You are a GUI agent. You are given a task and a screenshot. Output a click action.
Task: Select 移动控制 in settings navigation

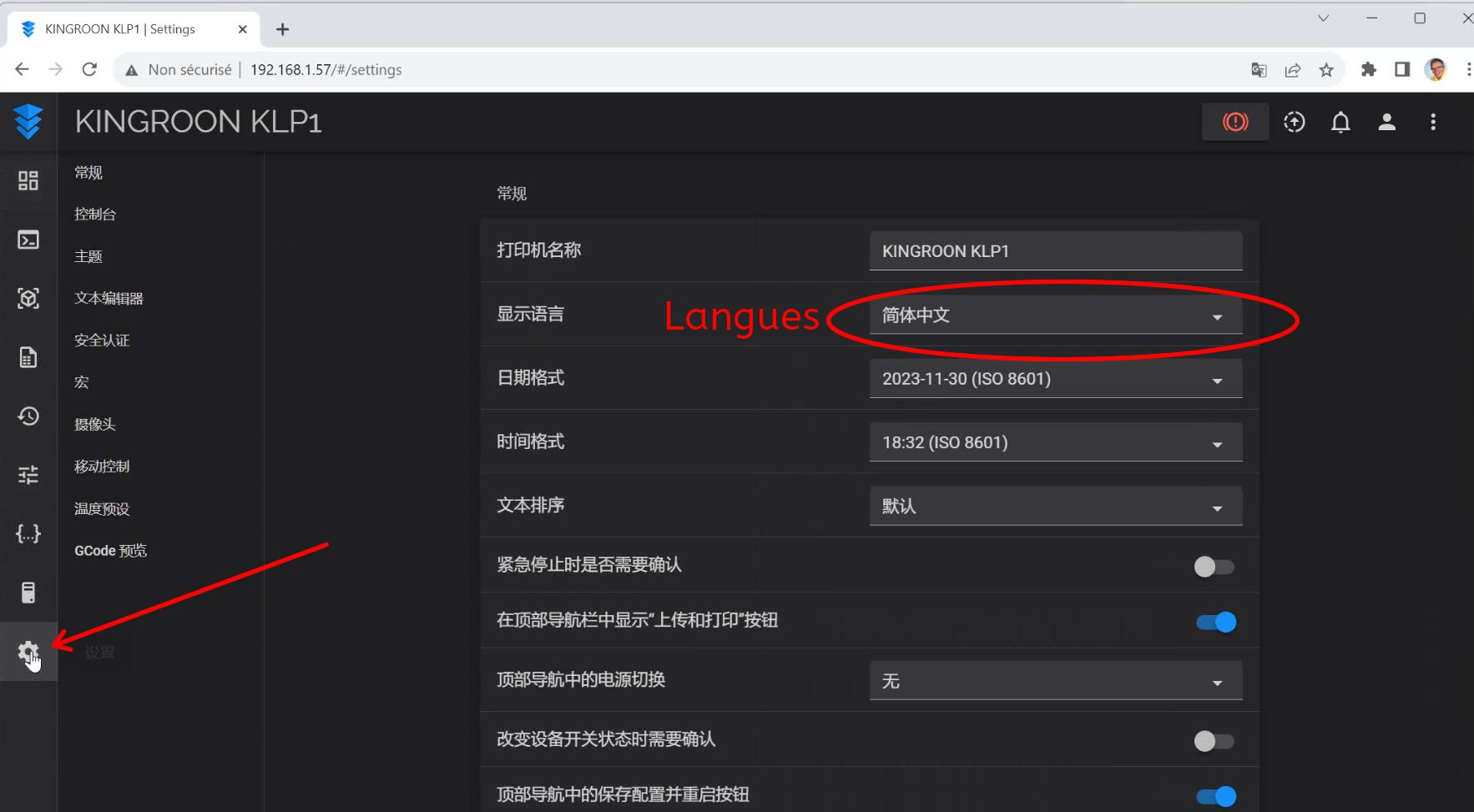click(x=102, y=467)
